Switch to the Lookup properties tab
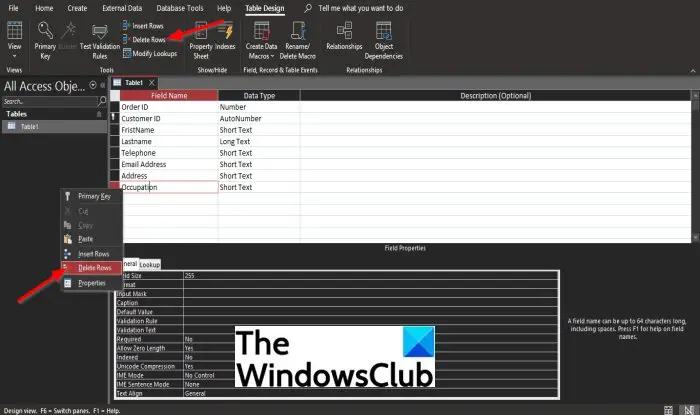Screen dimensions: 700x415 (150, 265)
